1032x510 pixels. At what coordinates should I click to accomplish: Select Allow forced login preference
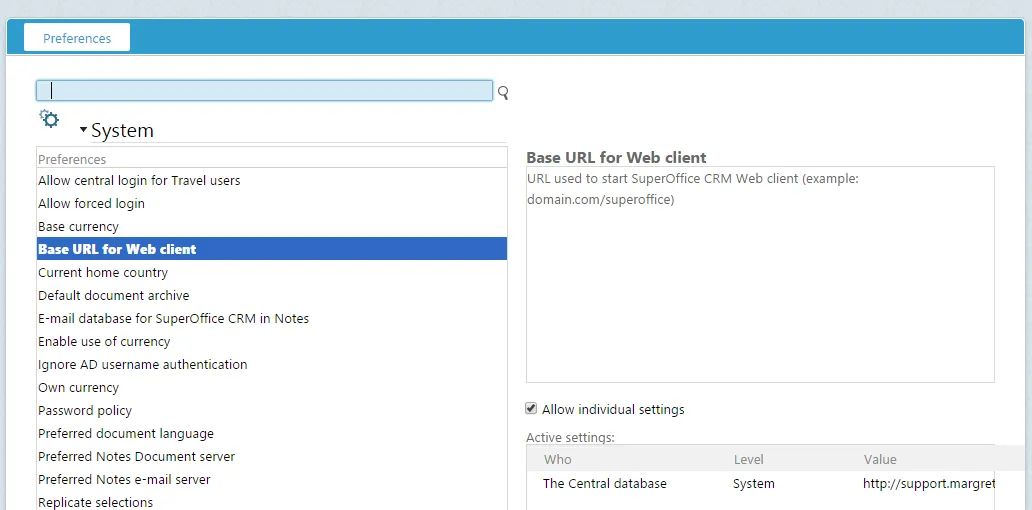91,204
